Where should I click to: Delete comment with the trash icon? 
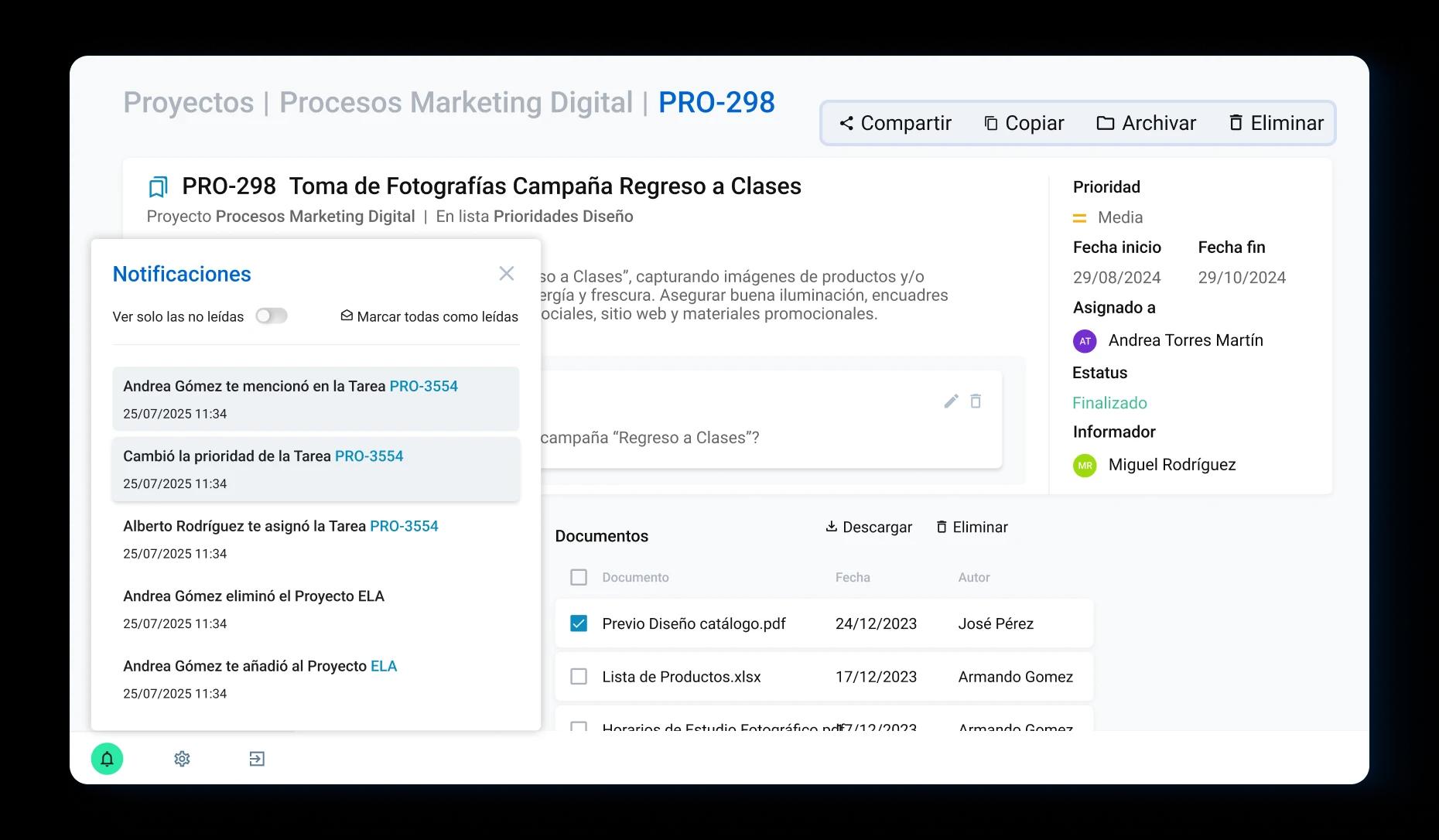pyautogui.click(x=976, y=401)
